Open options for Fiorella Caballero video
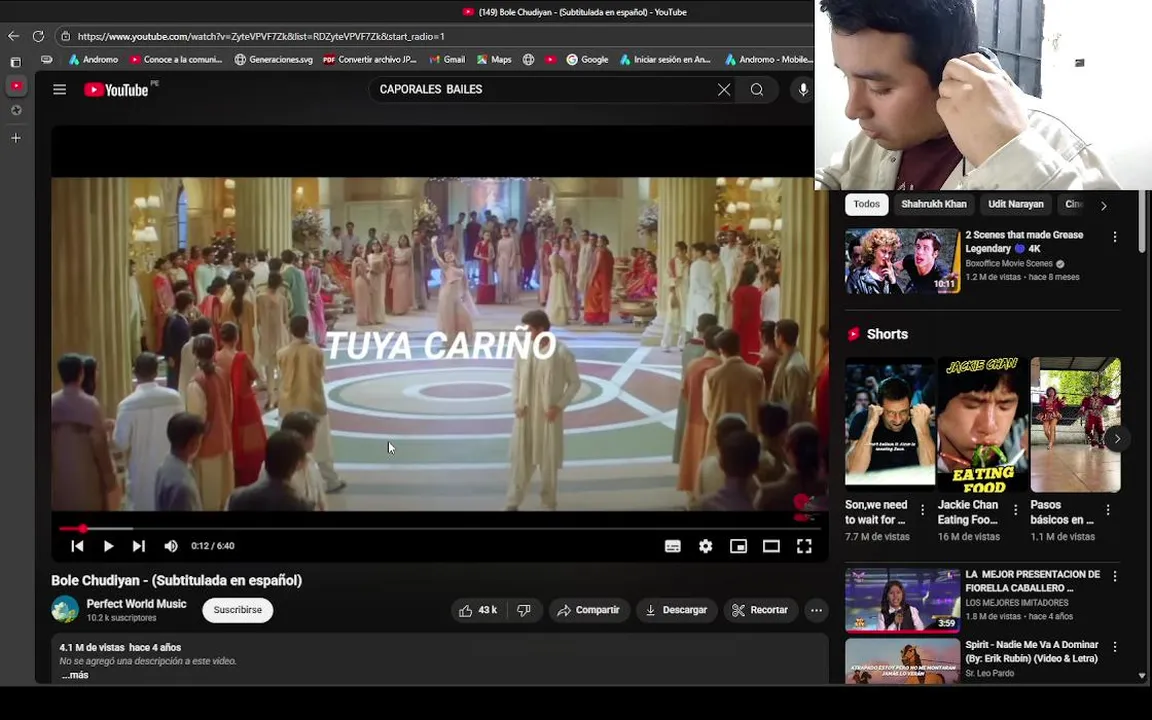 1115,577
